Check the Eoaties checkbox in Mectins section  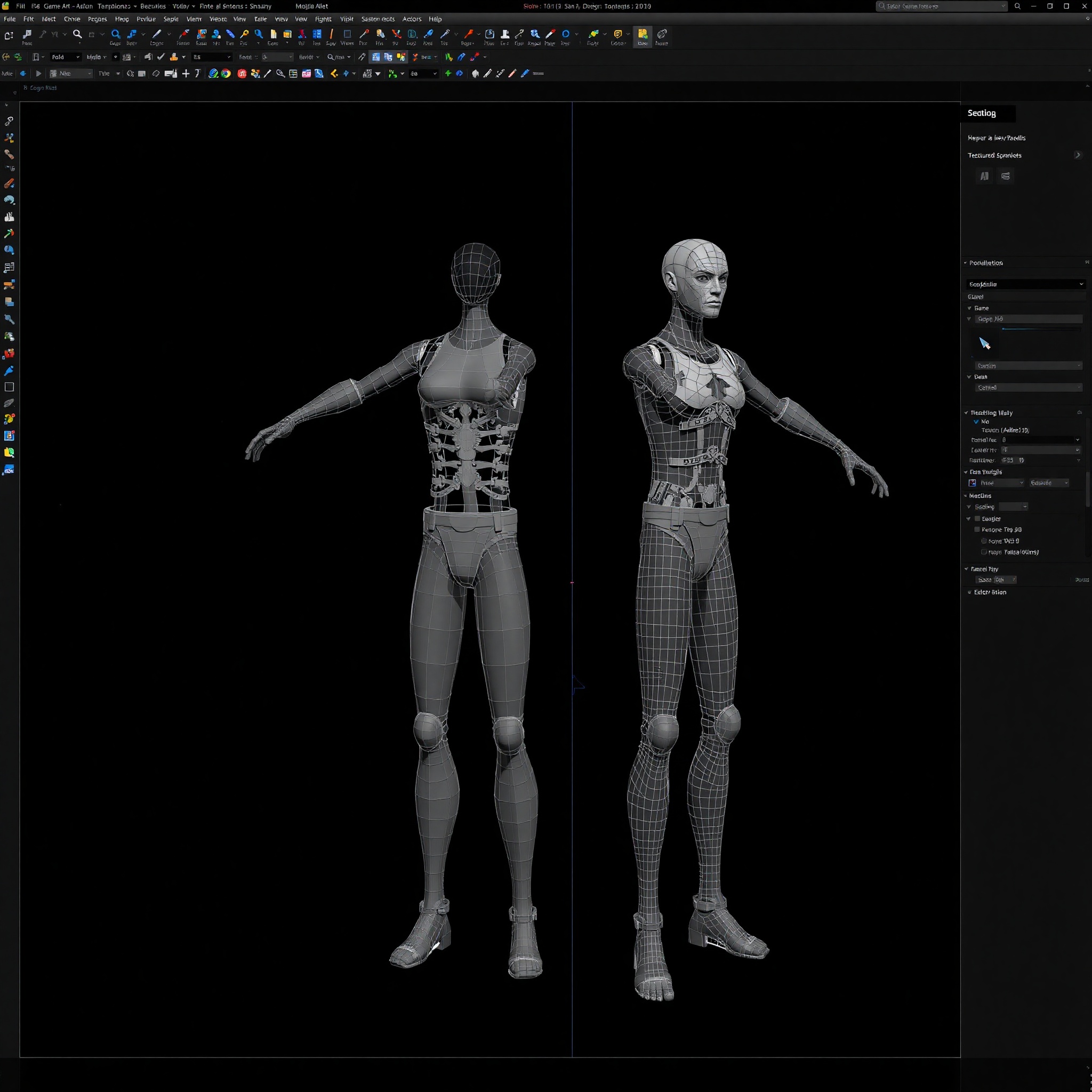point(977,518)
